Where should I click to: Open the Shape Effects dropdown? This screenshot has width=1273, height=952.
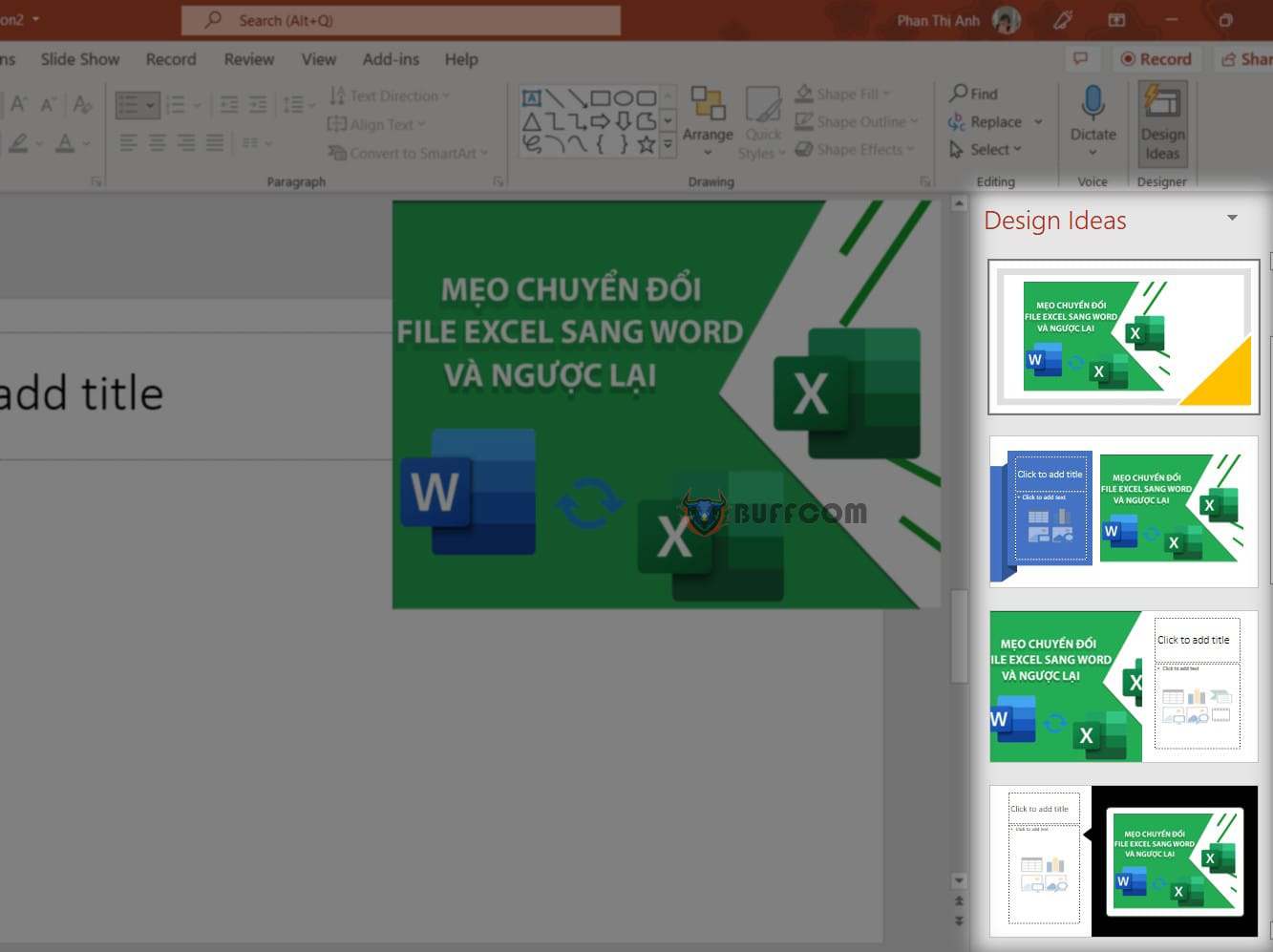[855, 149]
